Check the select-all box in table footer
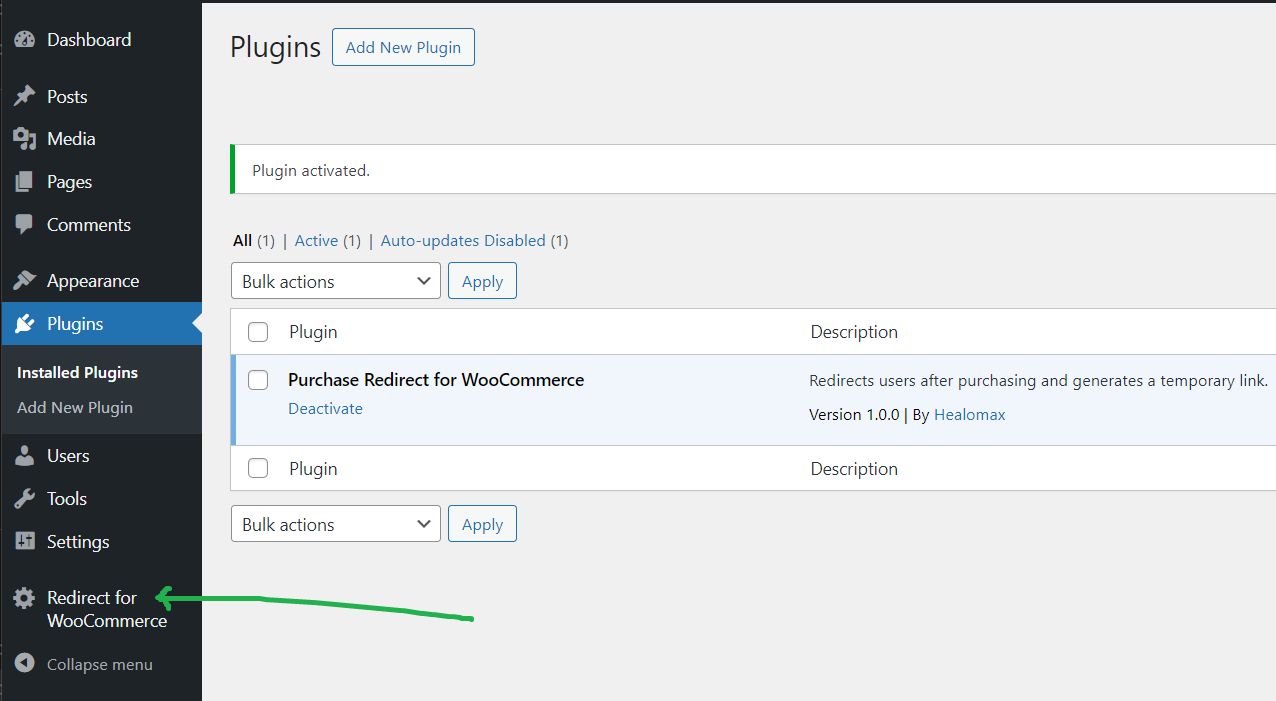Screen dimensions: 1276x701 (258, 468)
